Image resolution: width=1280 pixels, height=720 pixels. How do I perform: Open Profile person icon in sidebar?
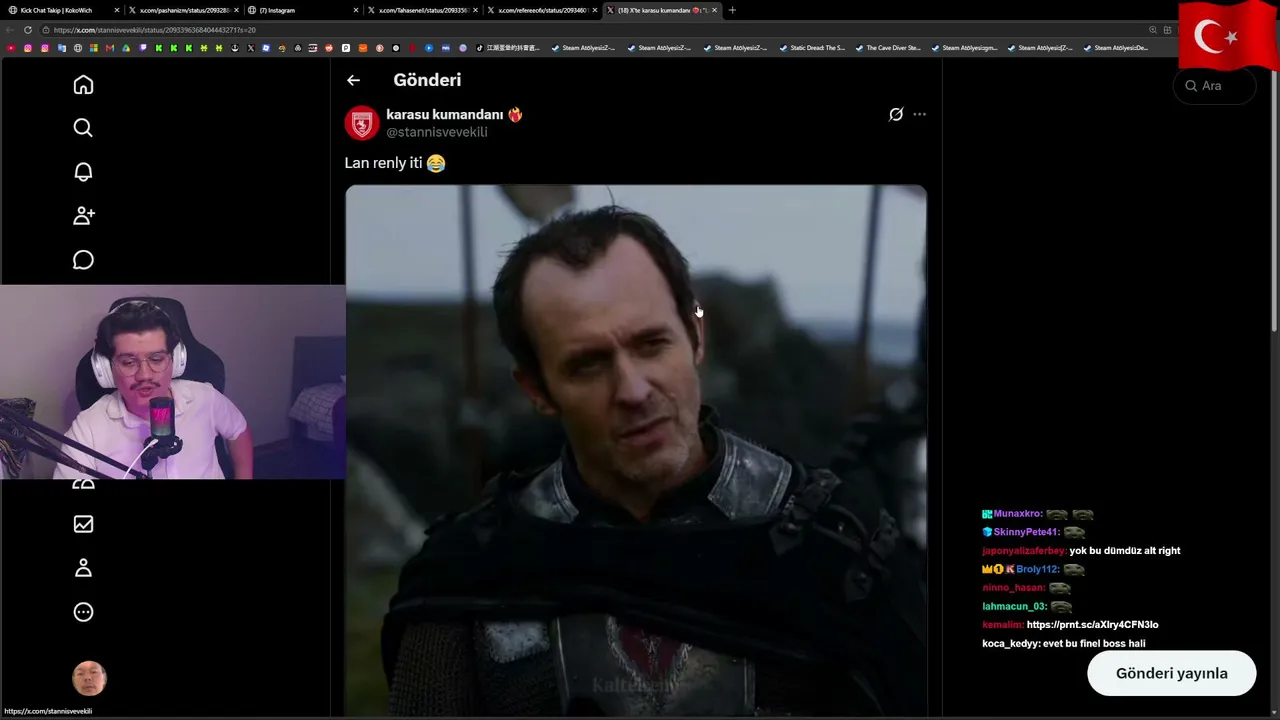83,568
